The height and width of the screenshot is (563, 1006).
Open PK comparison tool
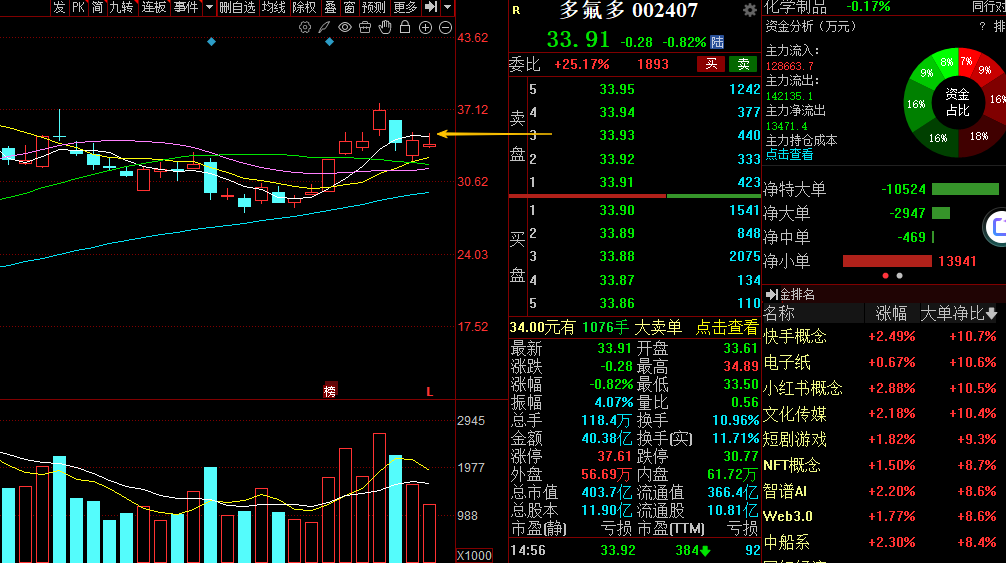click(78, 7)
